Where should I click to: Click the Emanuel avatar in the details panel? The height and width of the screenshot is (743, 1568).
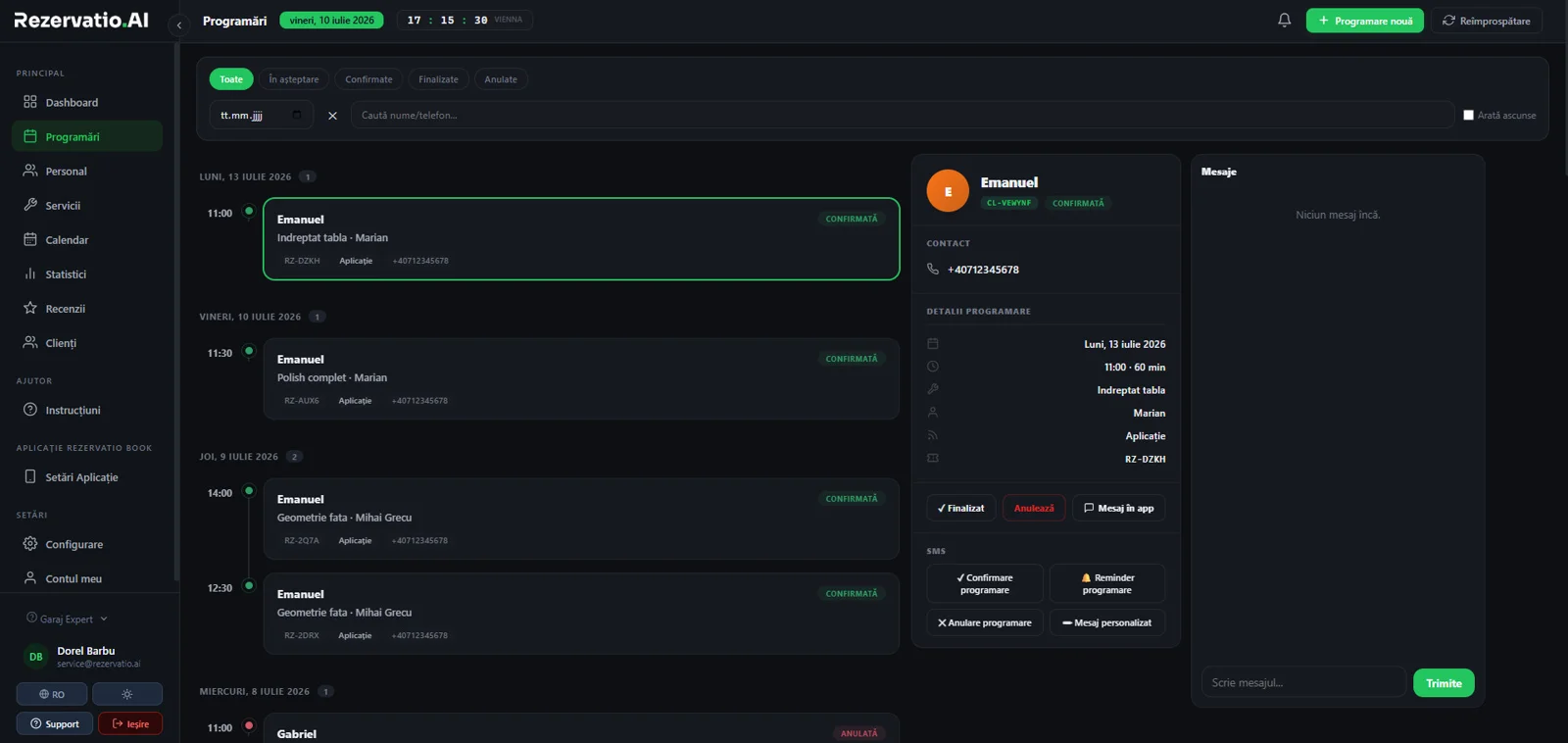point(948,191)
